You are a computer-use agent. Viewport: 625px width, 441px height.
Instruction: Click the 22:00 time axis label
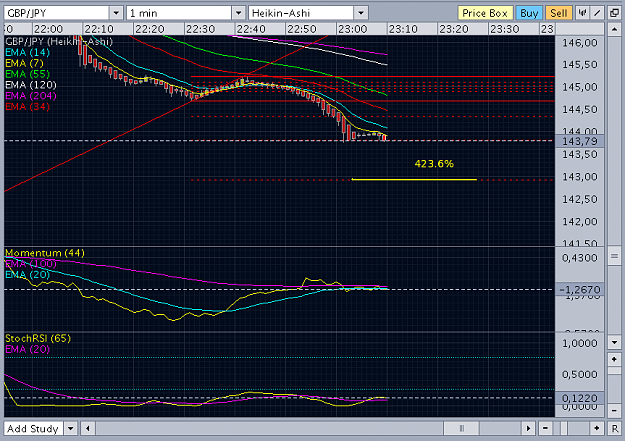point(48,29)
